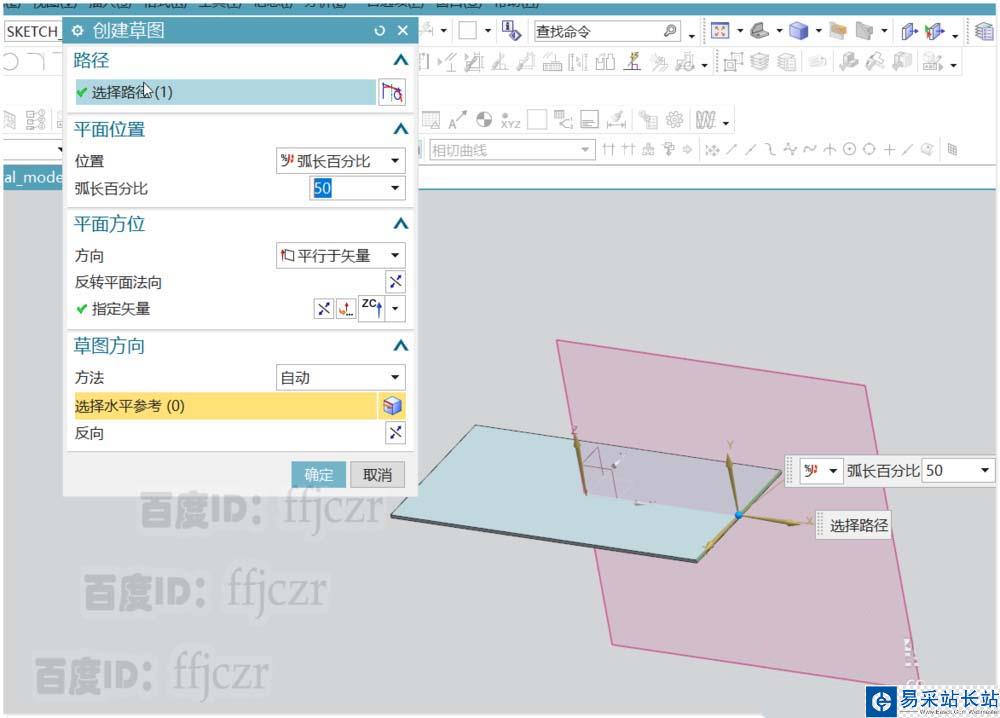Select the 选择水平参考 (0) row
1000x718 pixels.
pyautogui.click(x=225, y=406)
